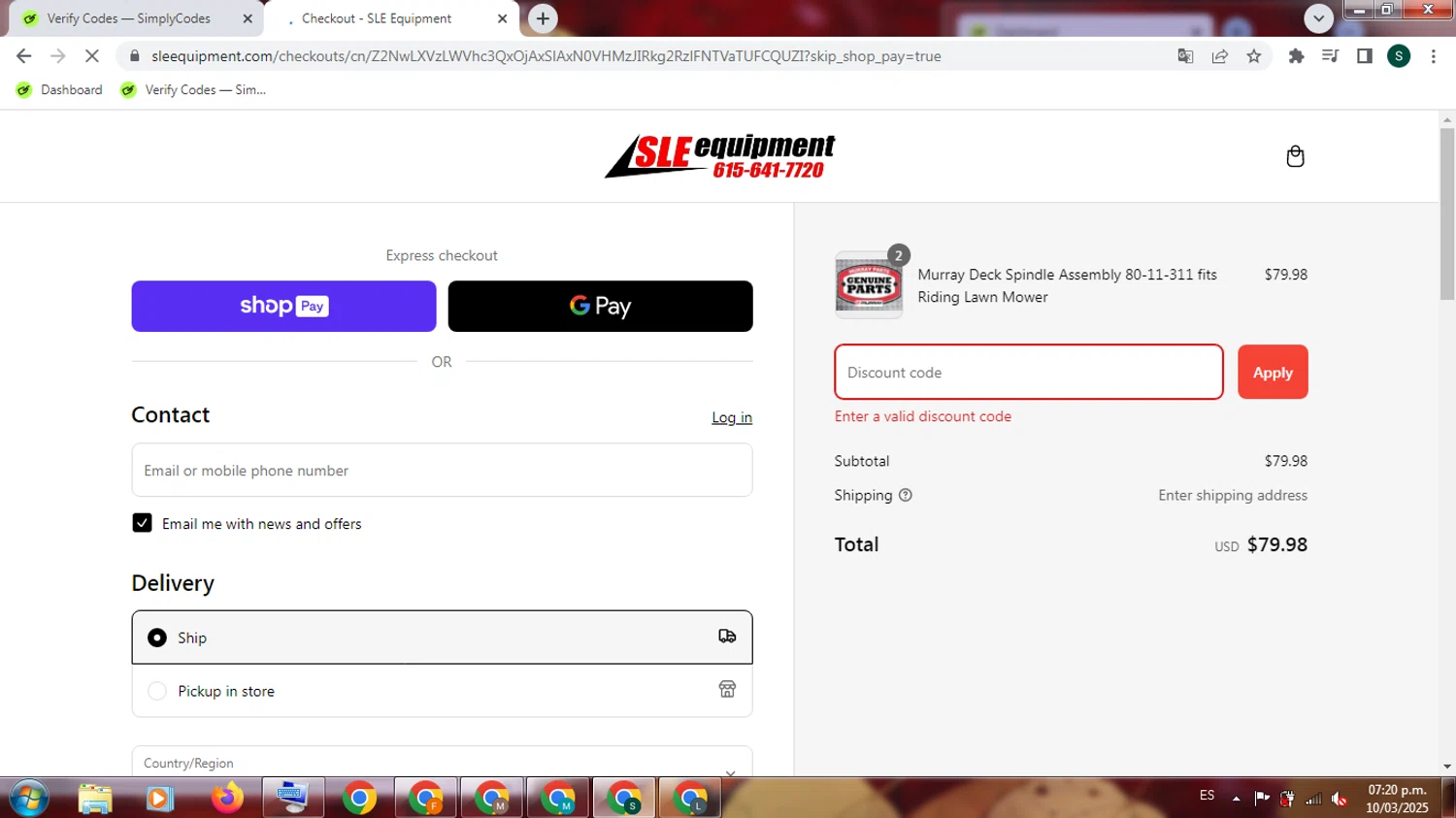
Task: Open the Chrome tab search dropdown
Action: [1318, 18]
